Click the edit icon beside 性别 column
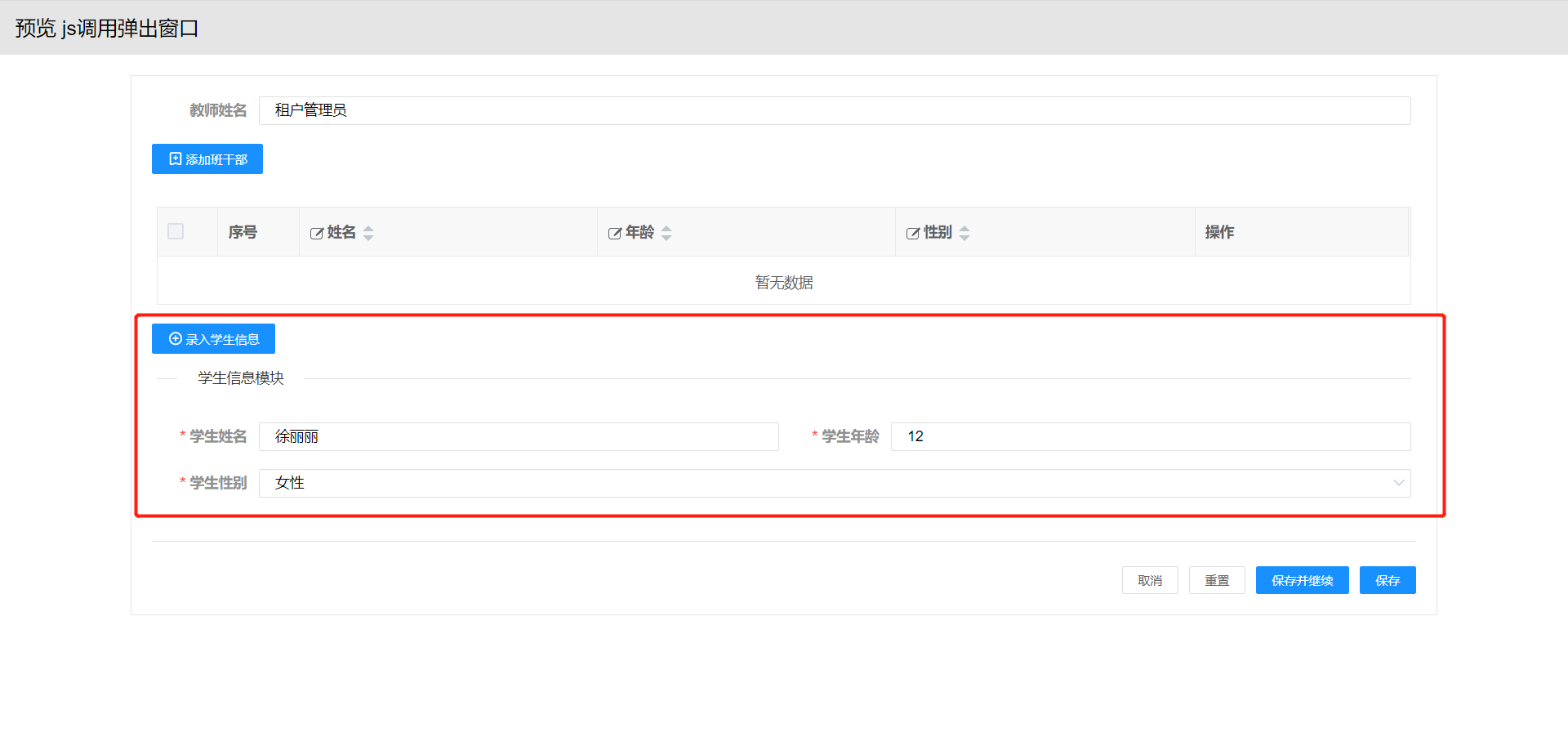This screenshot has width=1568, height=737. 913,234
